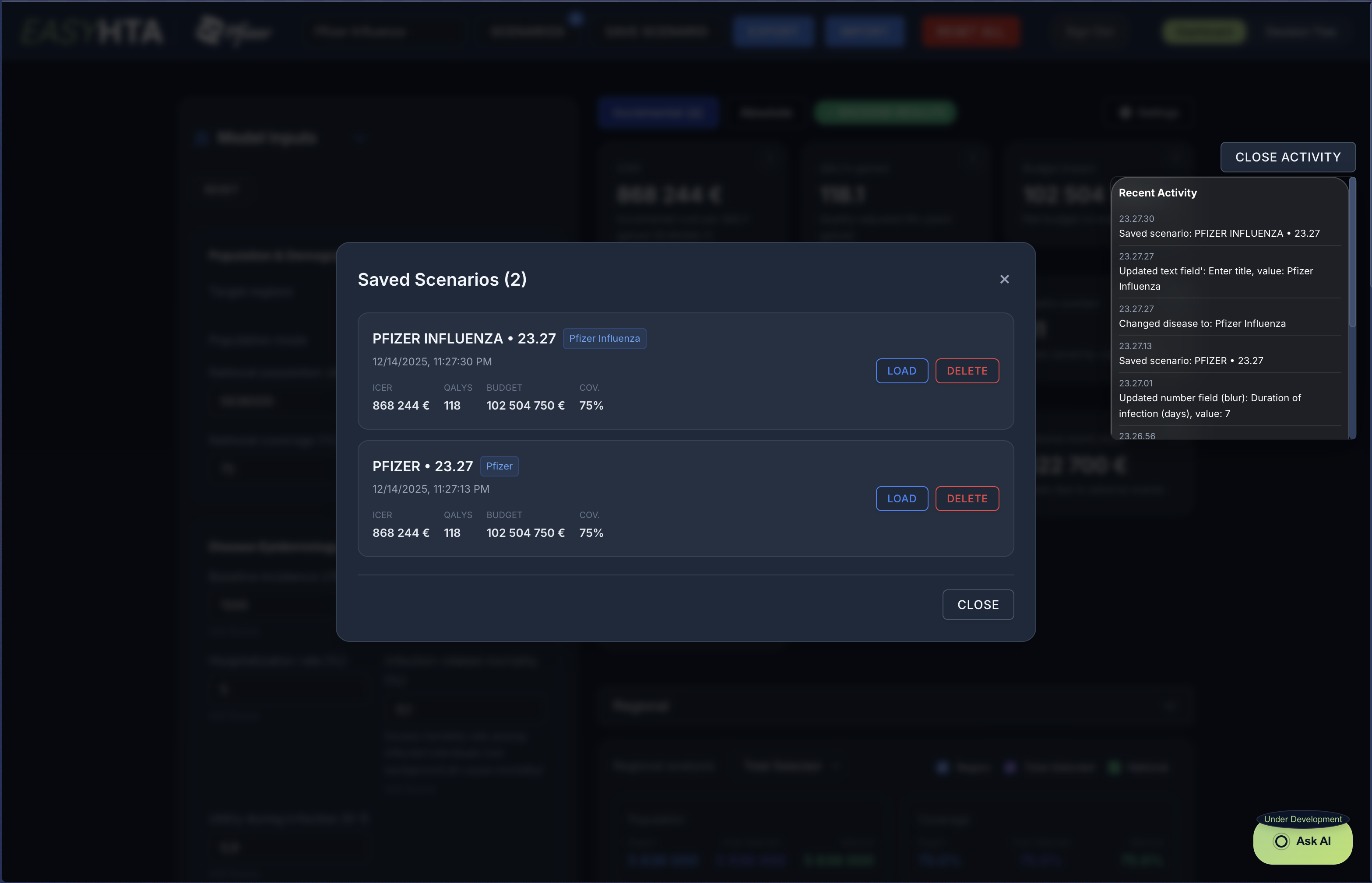Click the Saved Scenarios (2) heading
Image resolution: width=1372 pixels, height=883 pixels.
pos(442,279)
